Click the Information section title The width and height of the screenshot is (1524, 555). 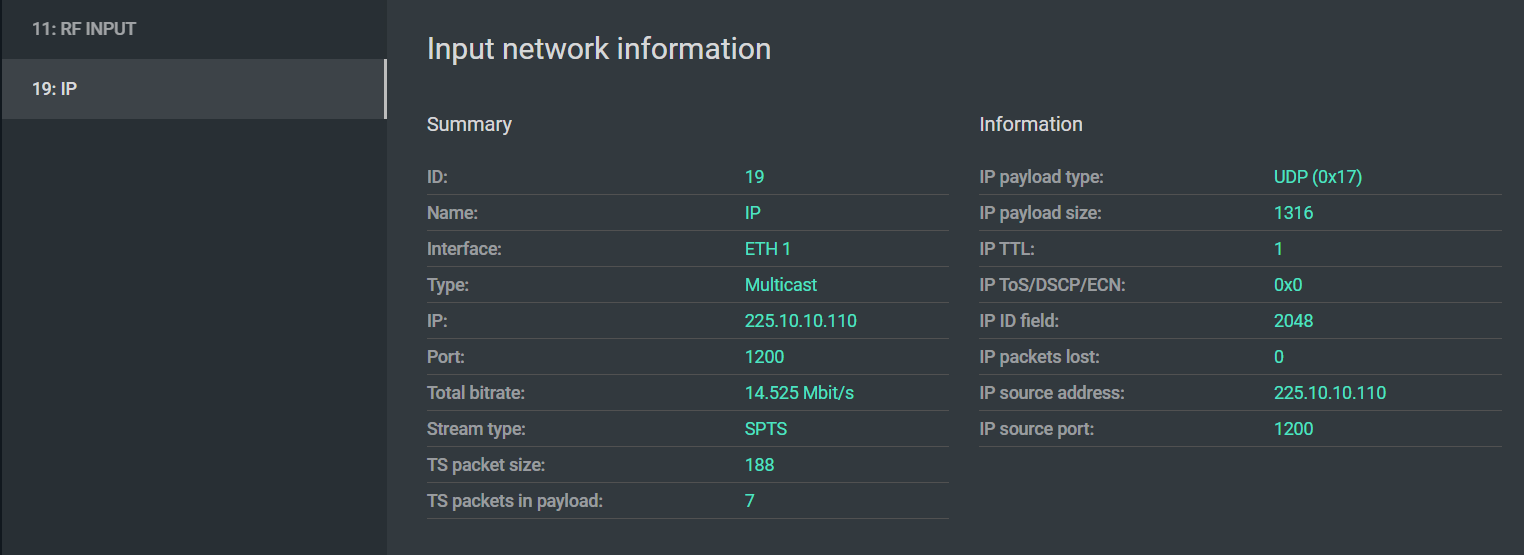tap(1030, 124)
